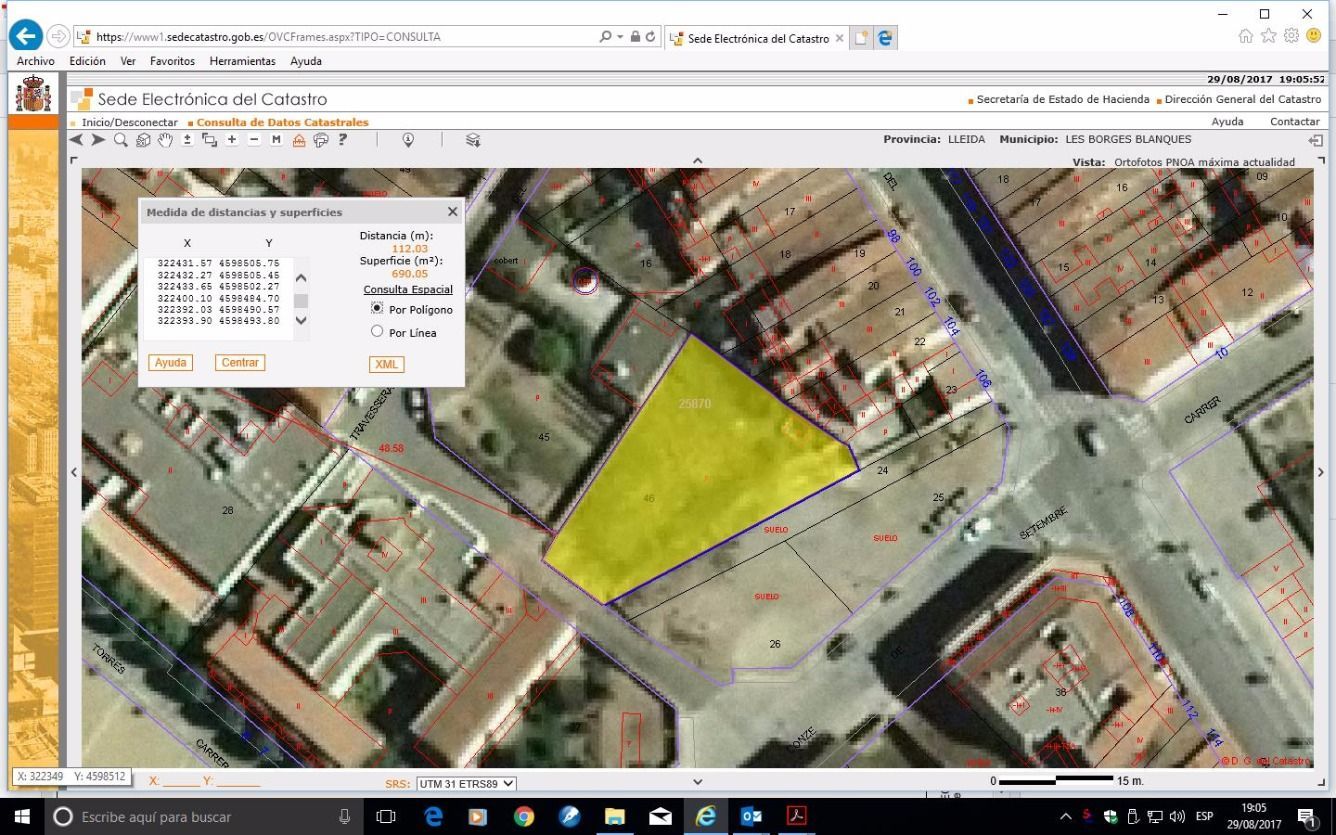Select the orange measure distances tool
Image resolution: width=1336 pixels, height=835 pixels.
(x=298, y=140)
